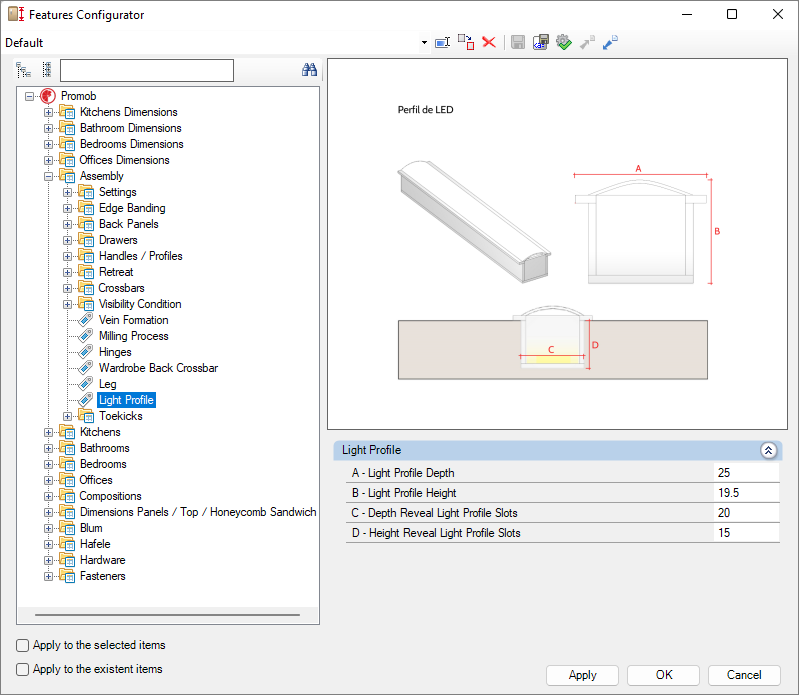
Task: Click the binoculars search icon
Action: tap(309, 70)
